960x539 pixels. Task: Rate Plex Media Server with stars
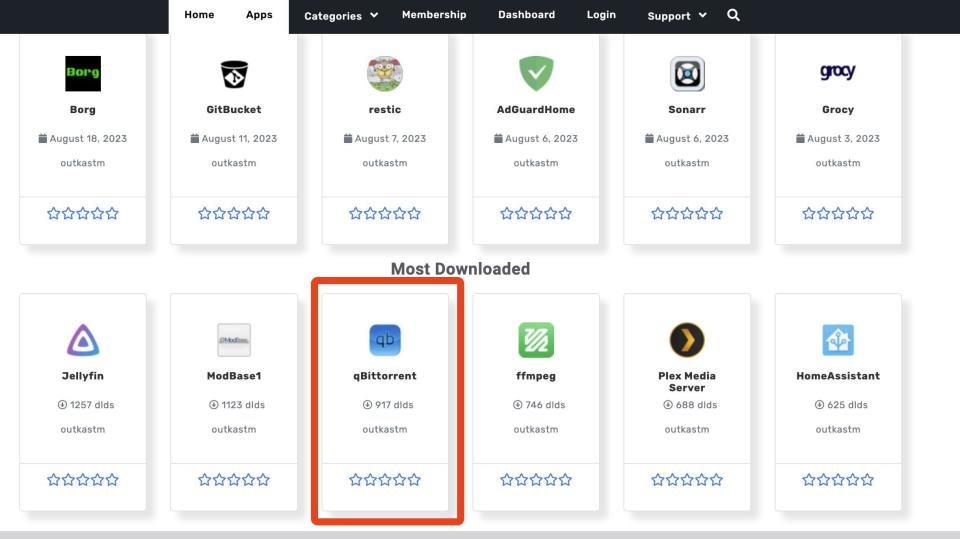687,480
